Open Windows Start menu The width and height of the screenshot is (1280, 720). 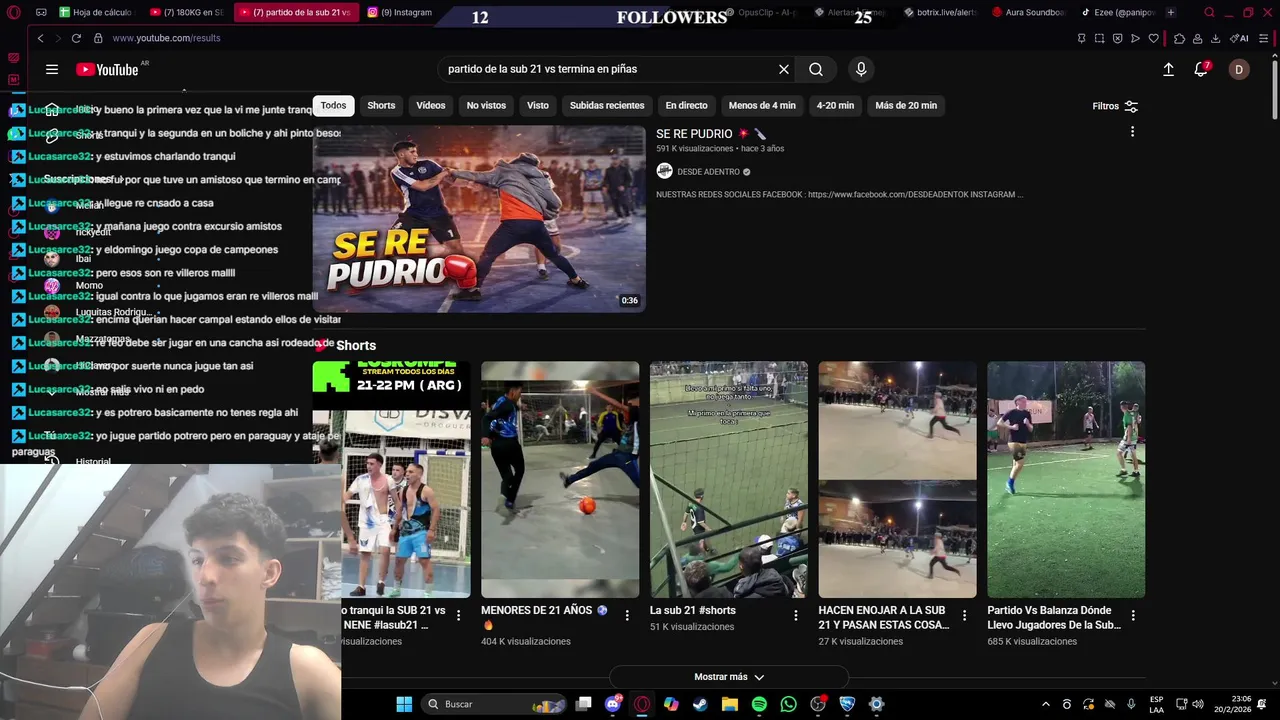(404, 704)
